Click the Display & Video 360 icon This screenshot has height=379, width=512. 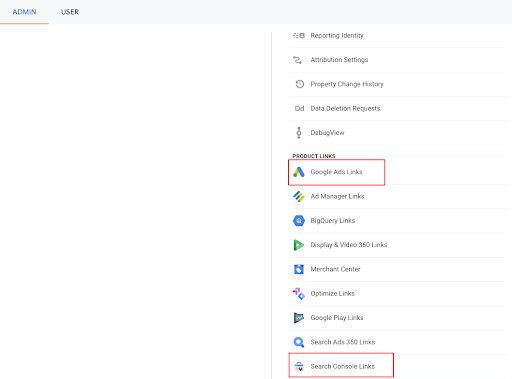(x=299, y=245)
